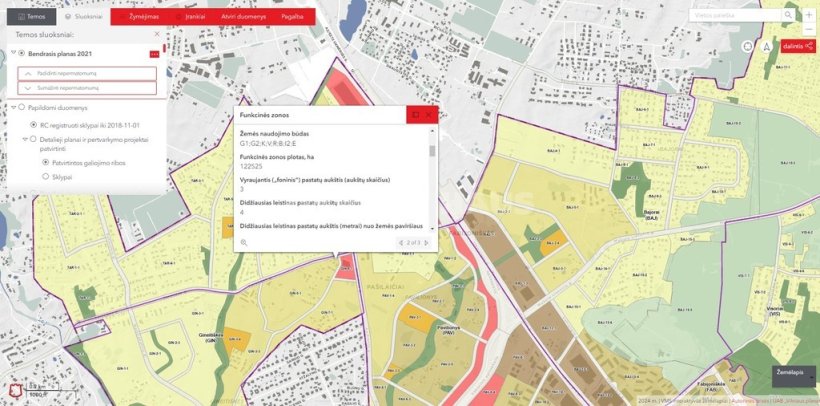Reset map orientation with compass icon
Screen dimensions: 820x406
(766, 46)
